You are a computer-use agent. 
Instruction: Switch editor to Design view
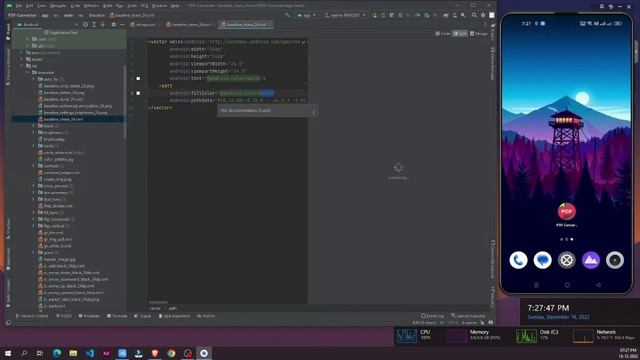479,33
